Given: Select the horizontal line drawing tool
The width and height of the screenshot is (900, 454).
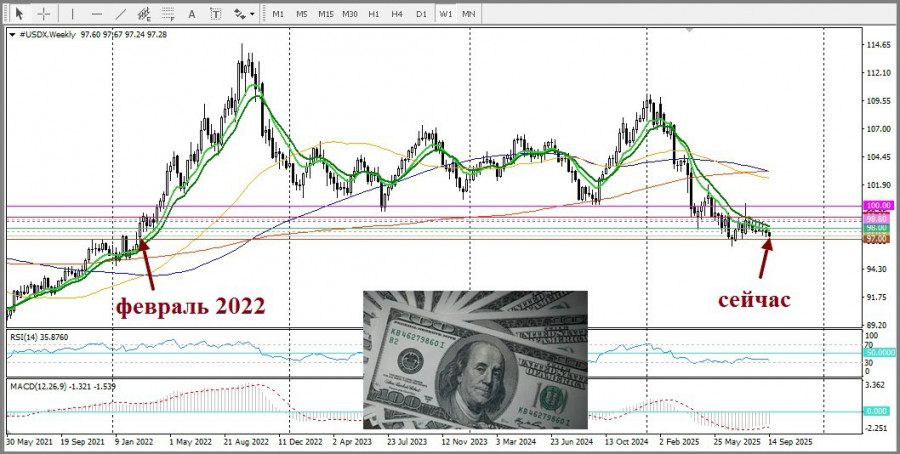Looking at the screenshot, I should tap(96, 14).
